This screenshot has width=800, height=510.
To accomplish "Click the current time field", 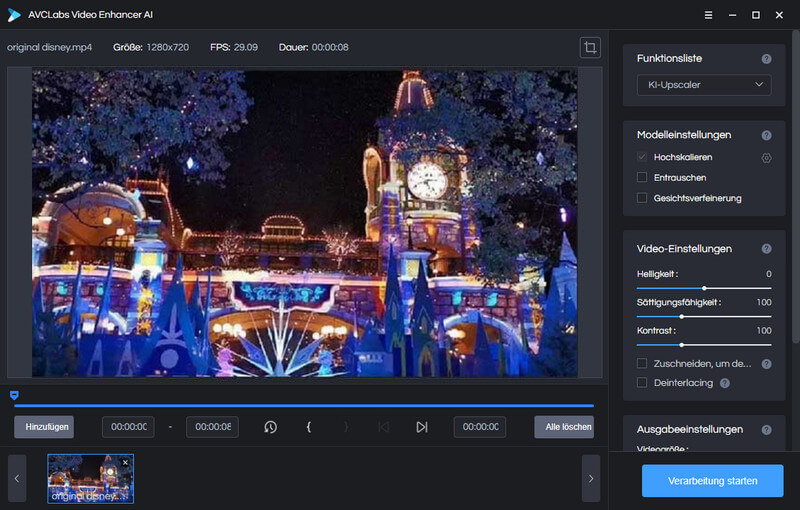I will tap(480, 427).
